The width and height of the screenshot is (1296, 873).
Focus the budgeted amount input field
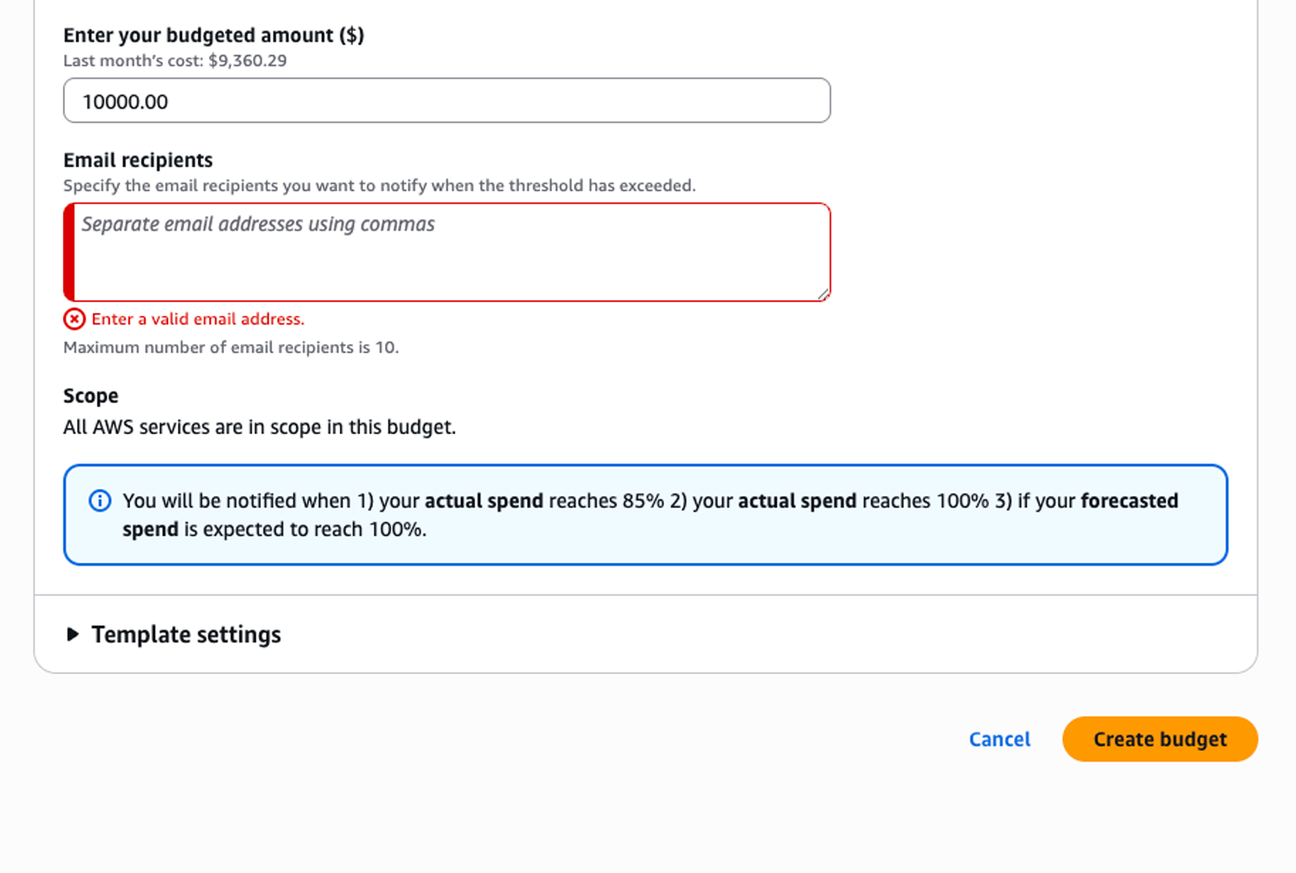point(446,101)
